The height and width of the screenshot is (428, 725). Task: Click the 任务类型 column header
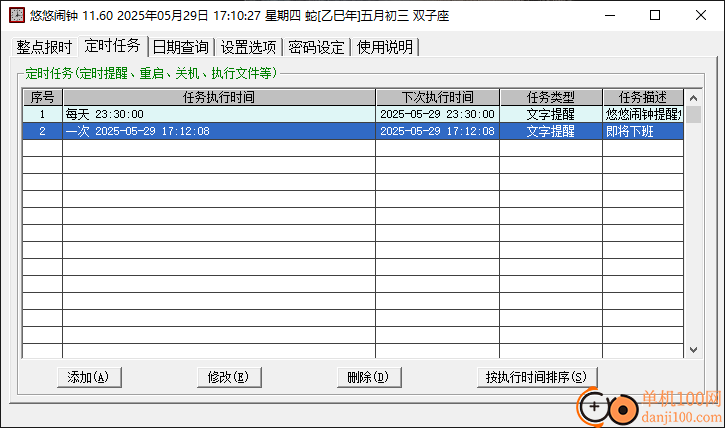coord(551,98)
